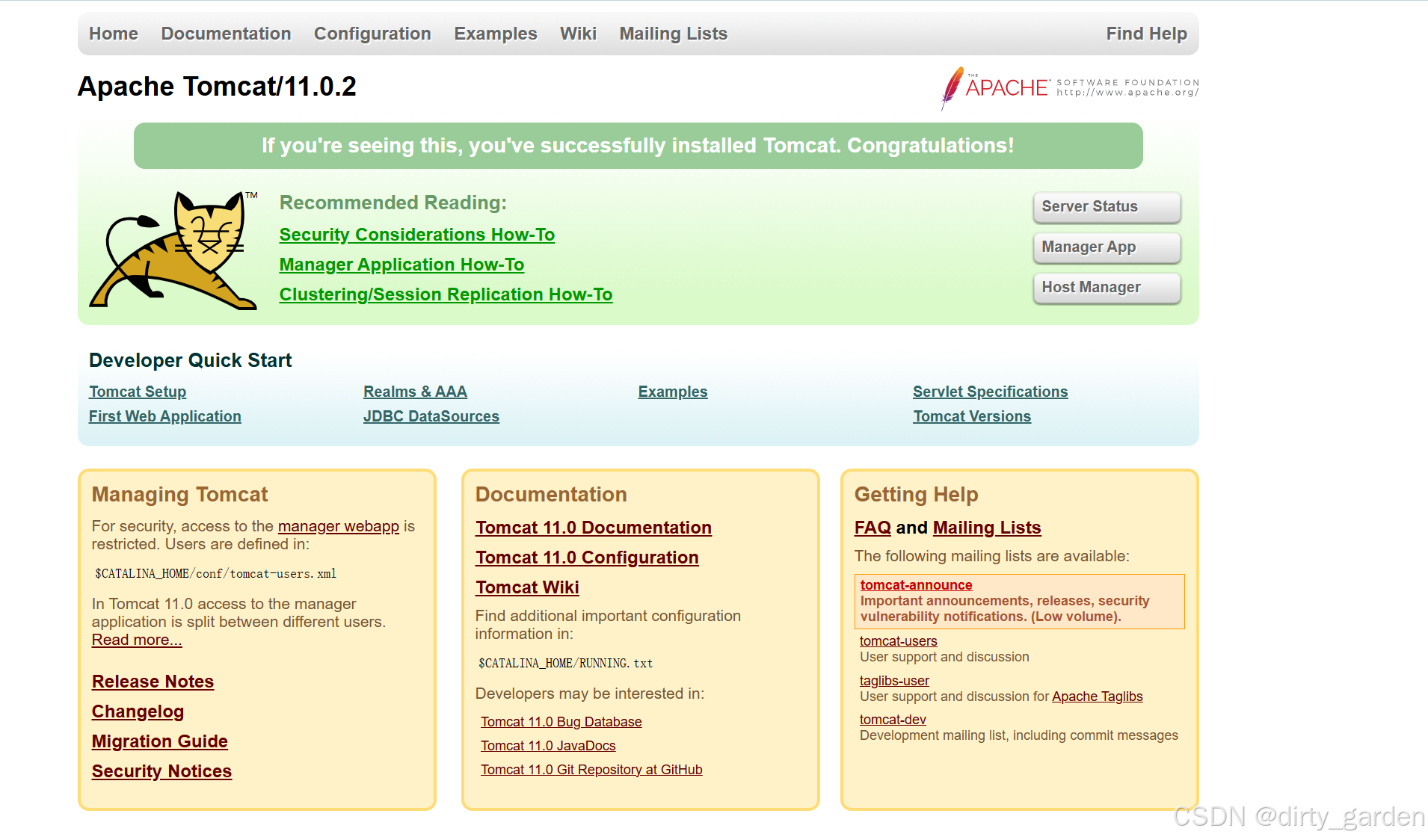Click the Recommended Reading: heading
Image resolution: width=1428 pixels, height=840 pixels.
393,203
